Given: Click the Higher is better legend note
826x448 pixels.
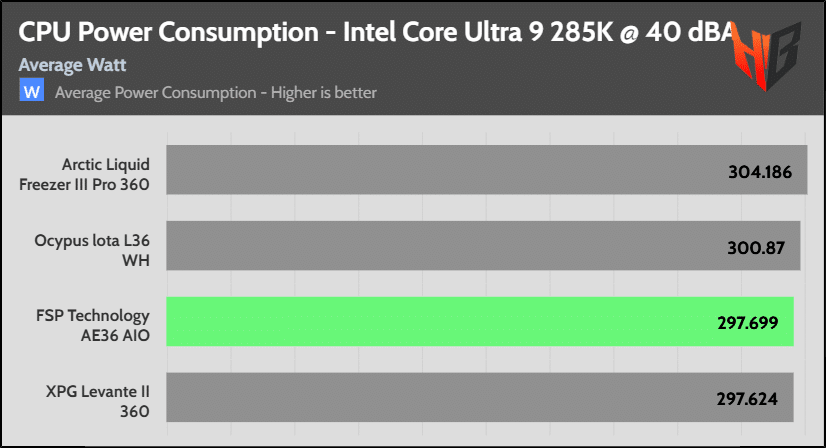Looking at the screenshot, I should coord(323,93).
